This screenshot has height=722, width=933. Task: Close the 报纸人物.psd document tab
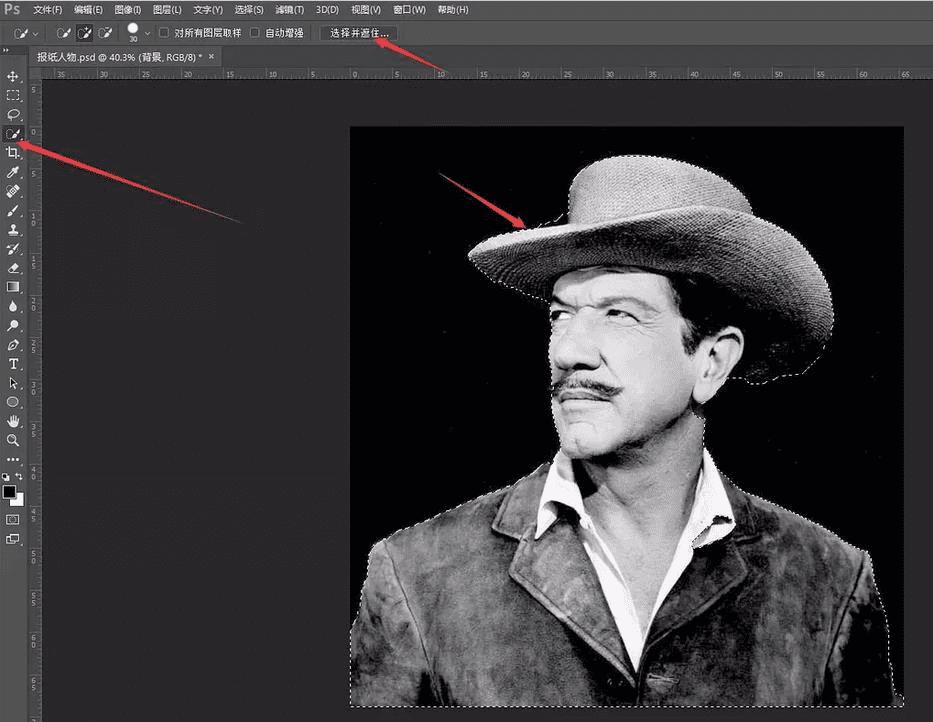coord(212,57)
